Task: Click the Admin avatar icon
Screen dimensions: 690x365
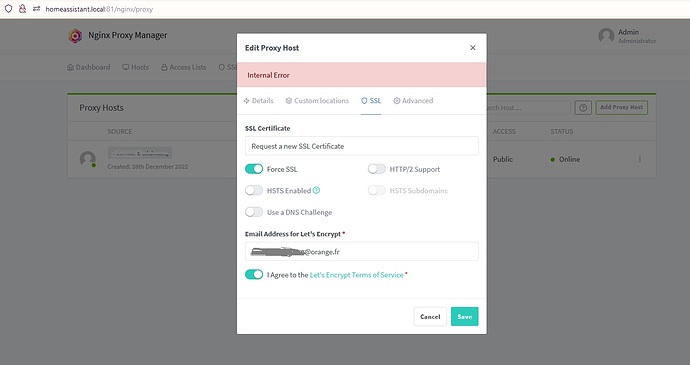Action: click(606, 36)
